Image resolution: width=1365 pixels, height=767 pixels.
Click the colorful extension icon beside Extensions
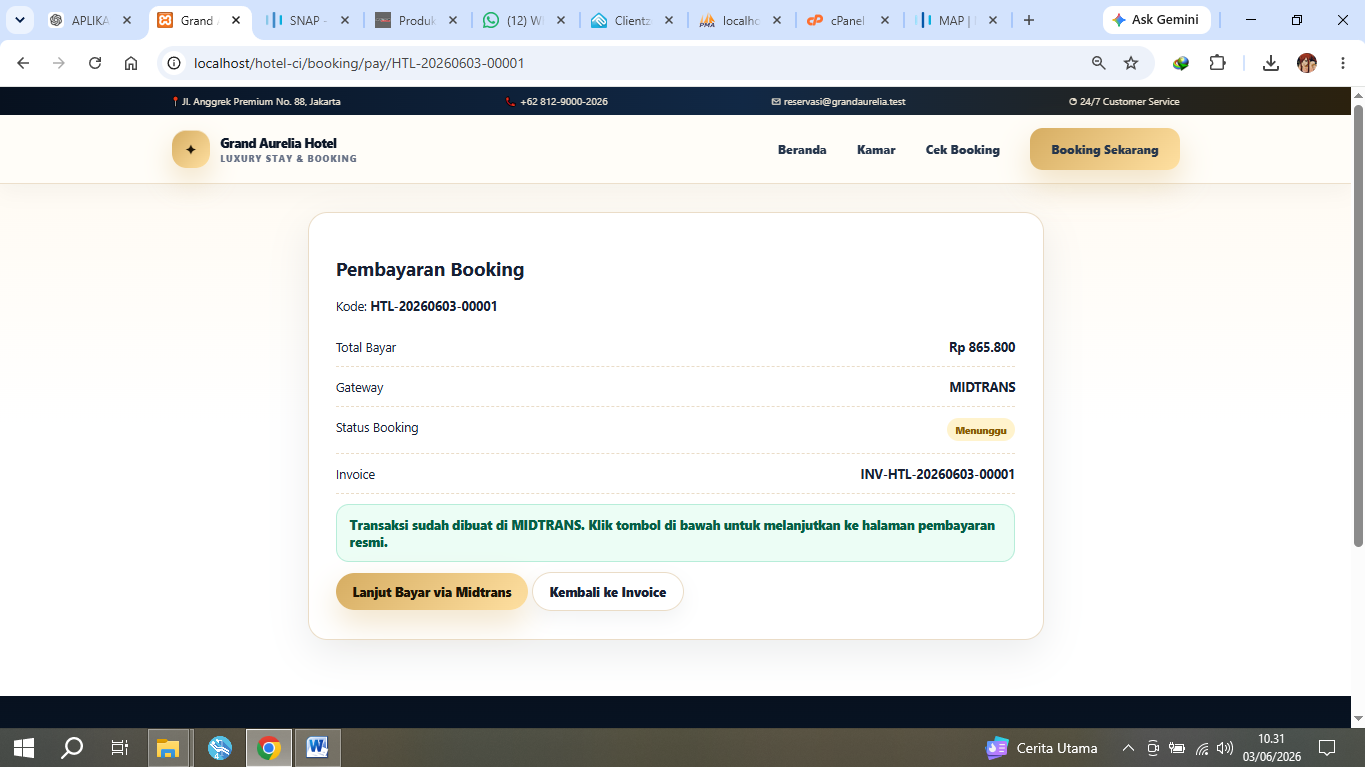click(x=1181, y=63)
